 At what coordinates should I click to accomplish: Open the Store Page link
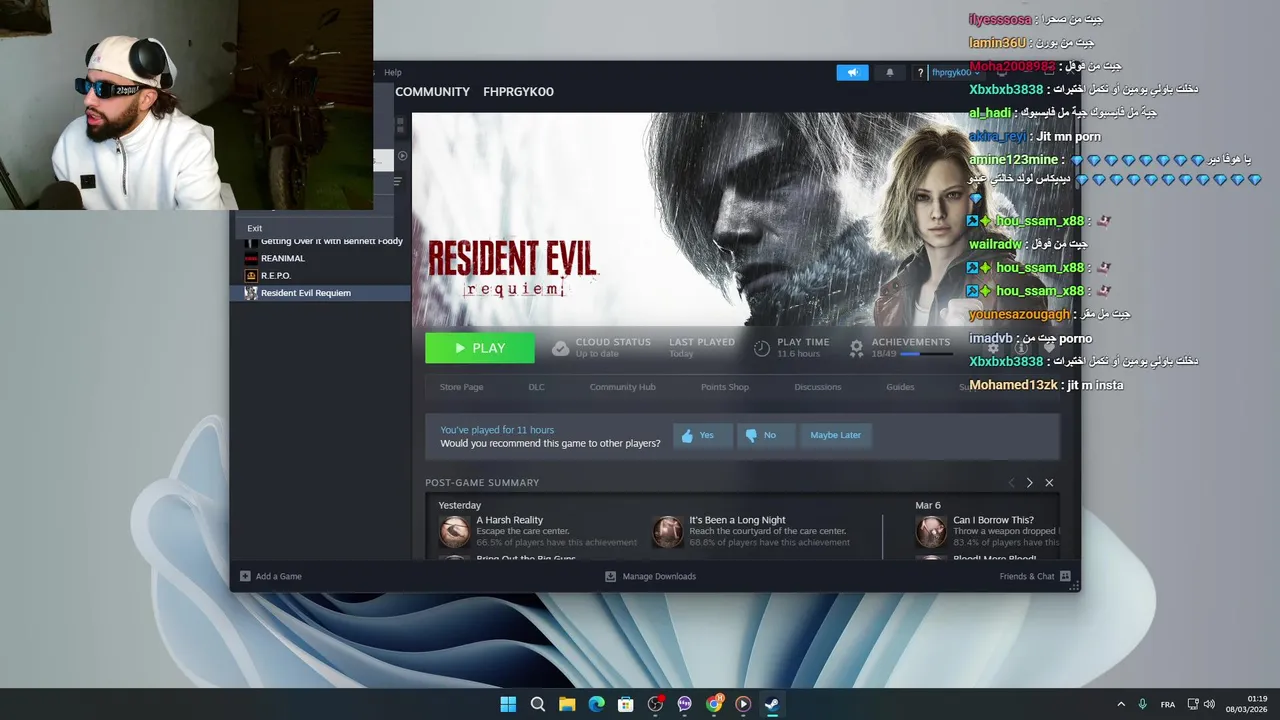coord(461,387)
